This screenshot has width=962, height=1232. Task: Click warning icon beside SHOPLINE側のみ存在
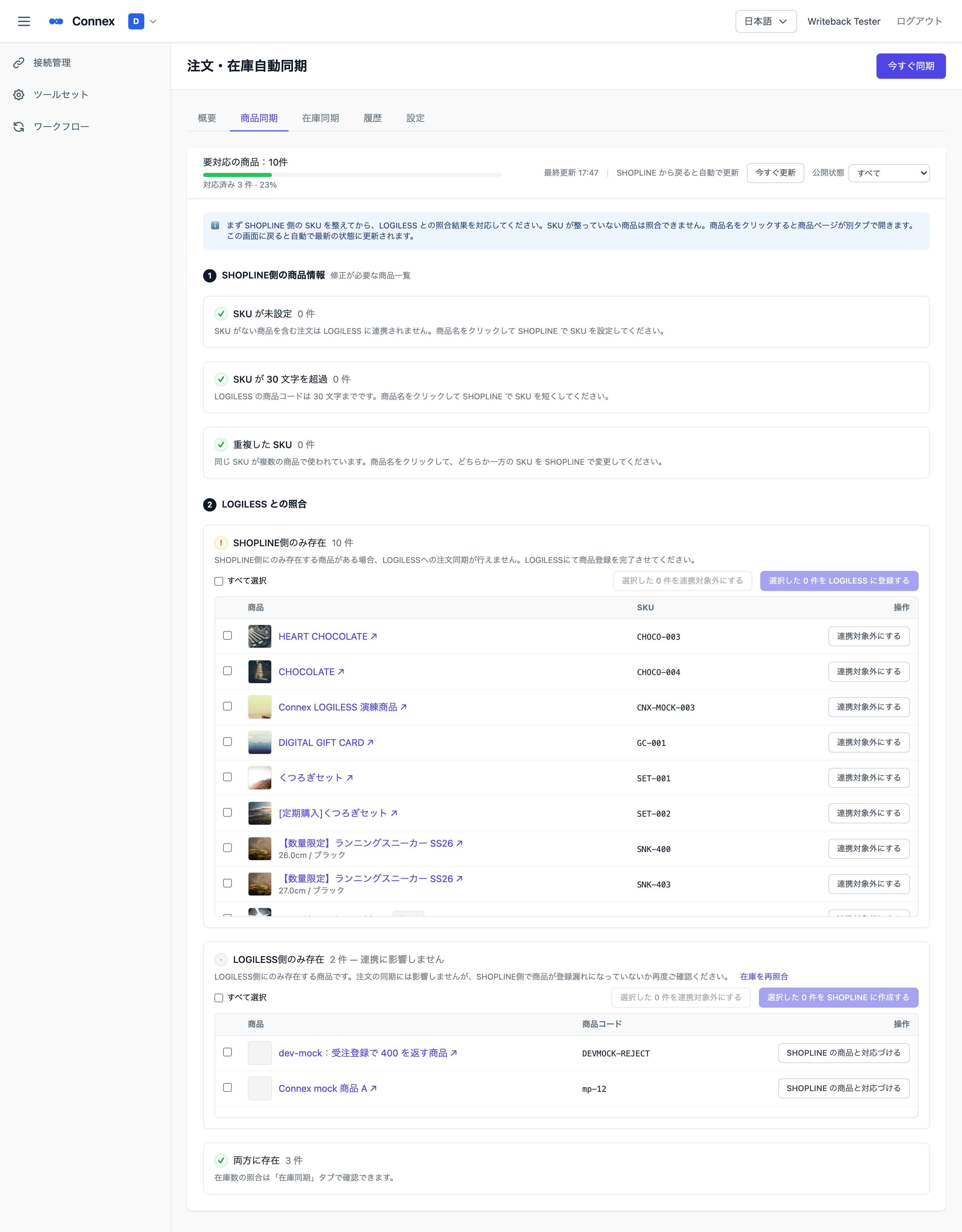pos(221,543)
